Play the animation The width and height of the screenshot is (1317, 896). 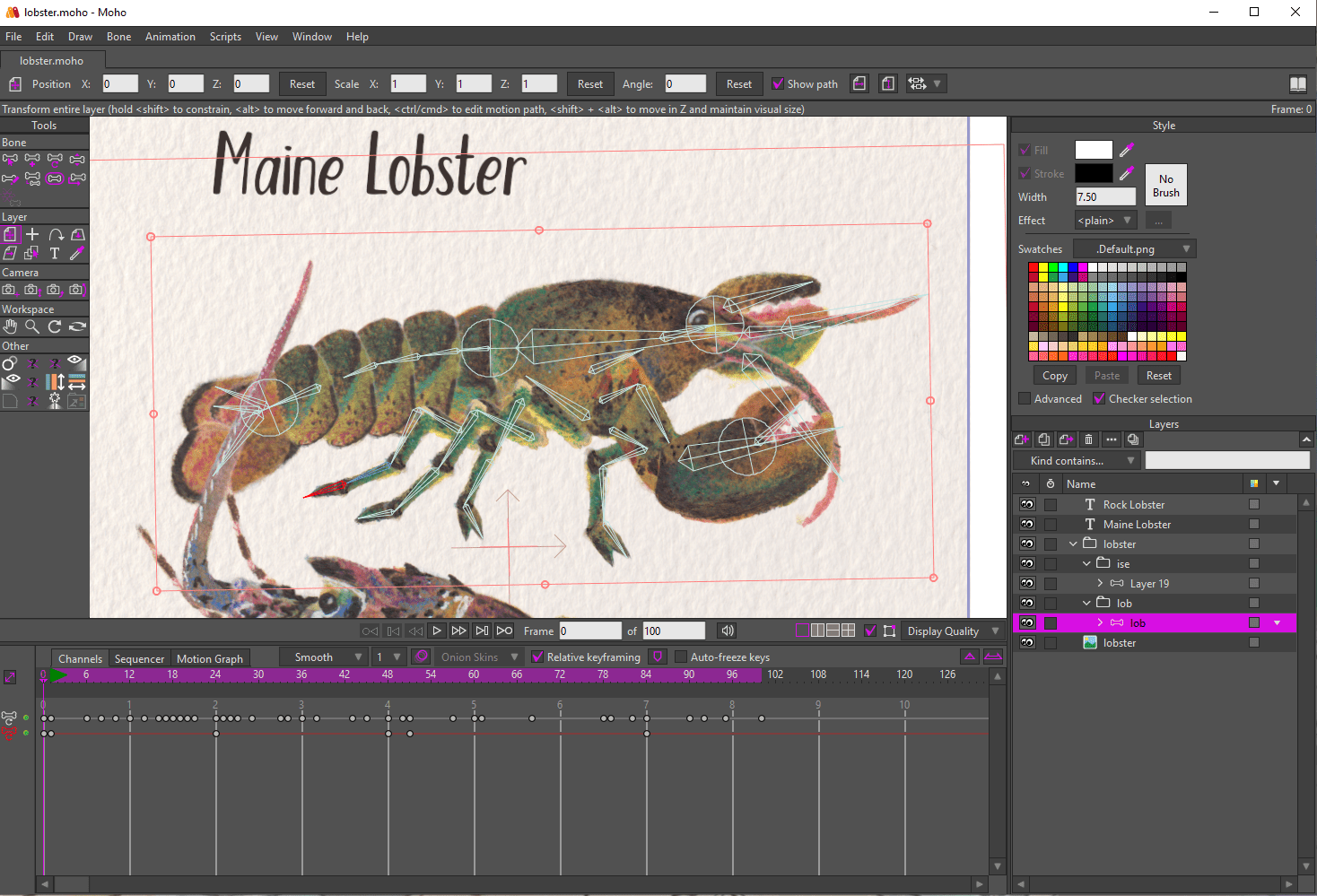tap(437, 631)
